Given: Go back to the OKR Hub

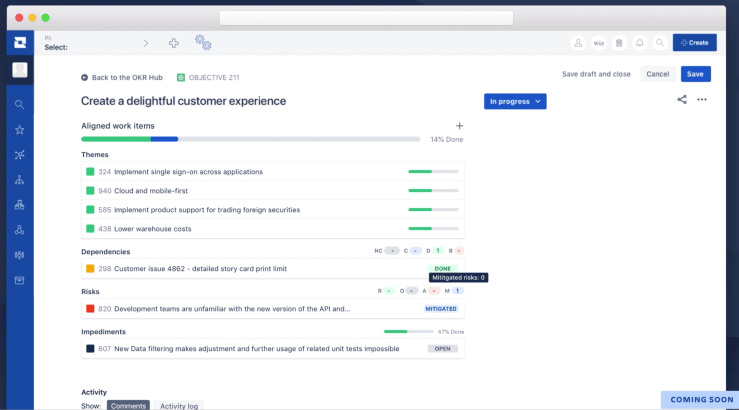Looking at the screenshot, I should pos(125,77).
